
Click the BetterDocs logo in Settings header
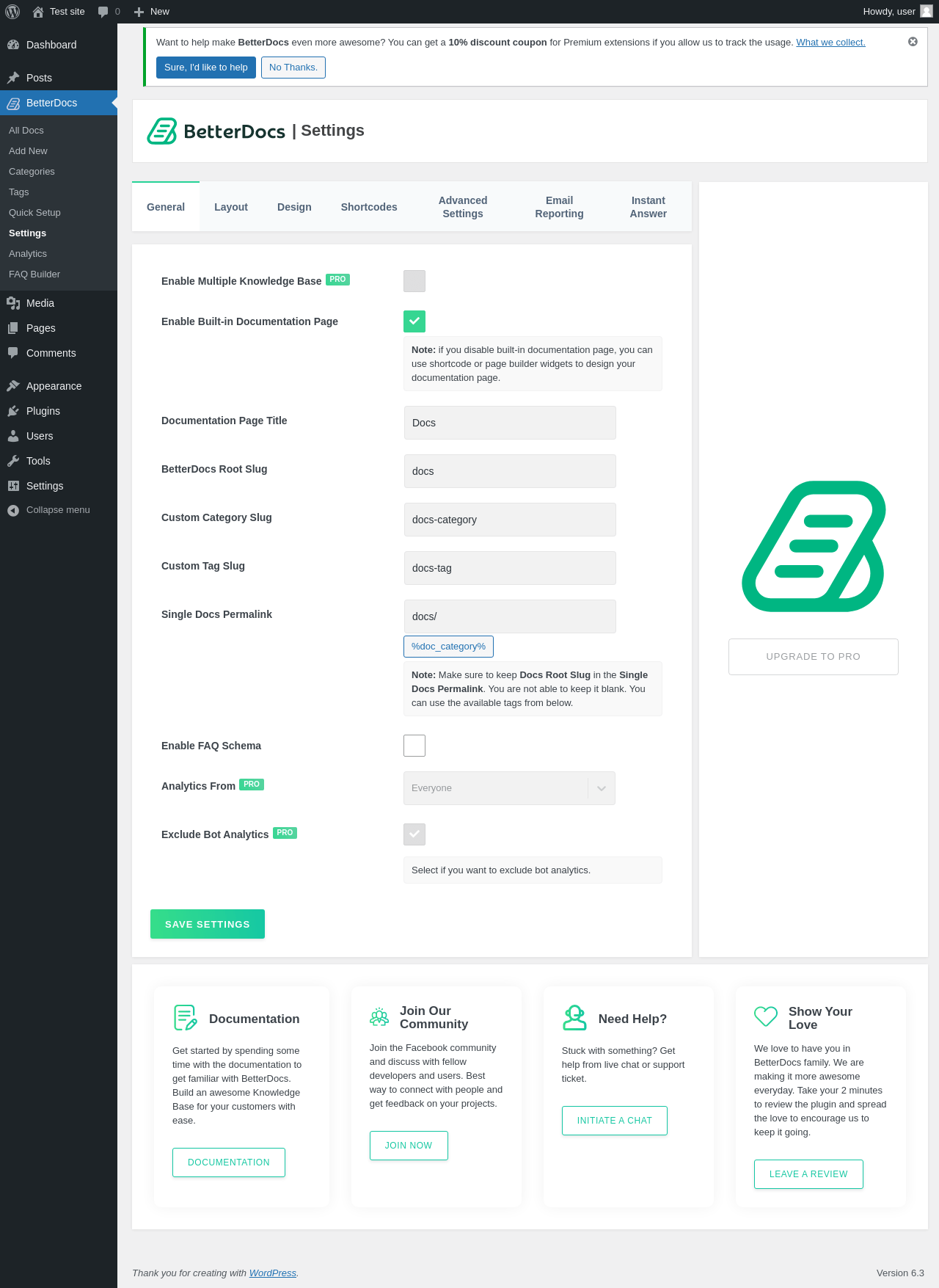click(x=216, y=131)
